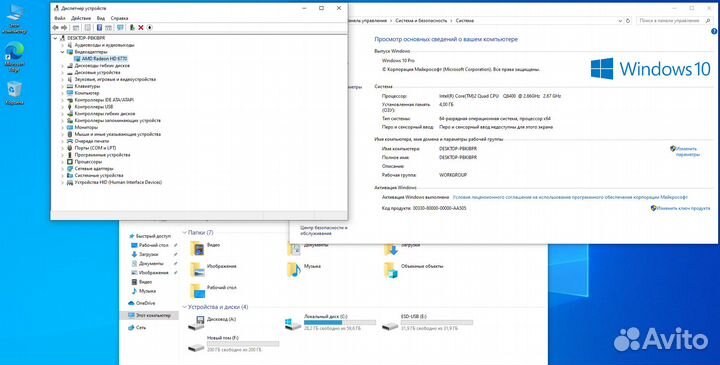The height and width of the screenshot is (365, 720).
Task: Collapse the Папки (7) group in Explorer
Action: tap(185, 233)
